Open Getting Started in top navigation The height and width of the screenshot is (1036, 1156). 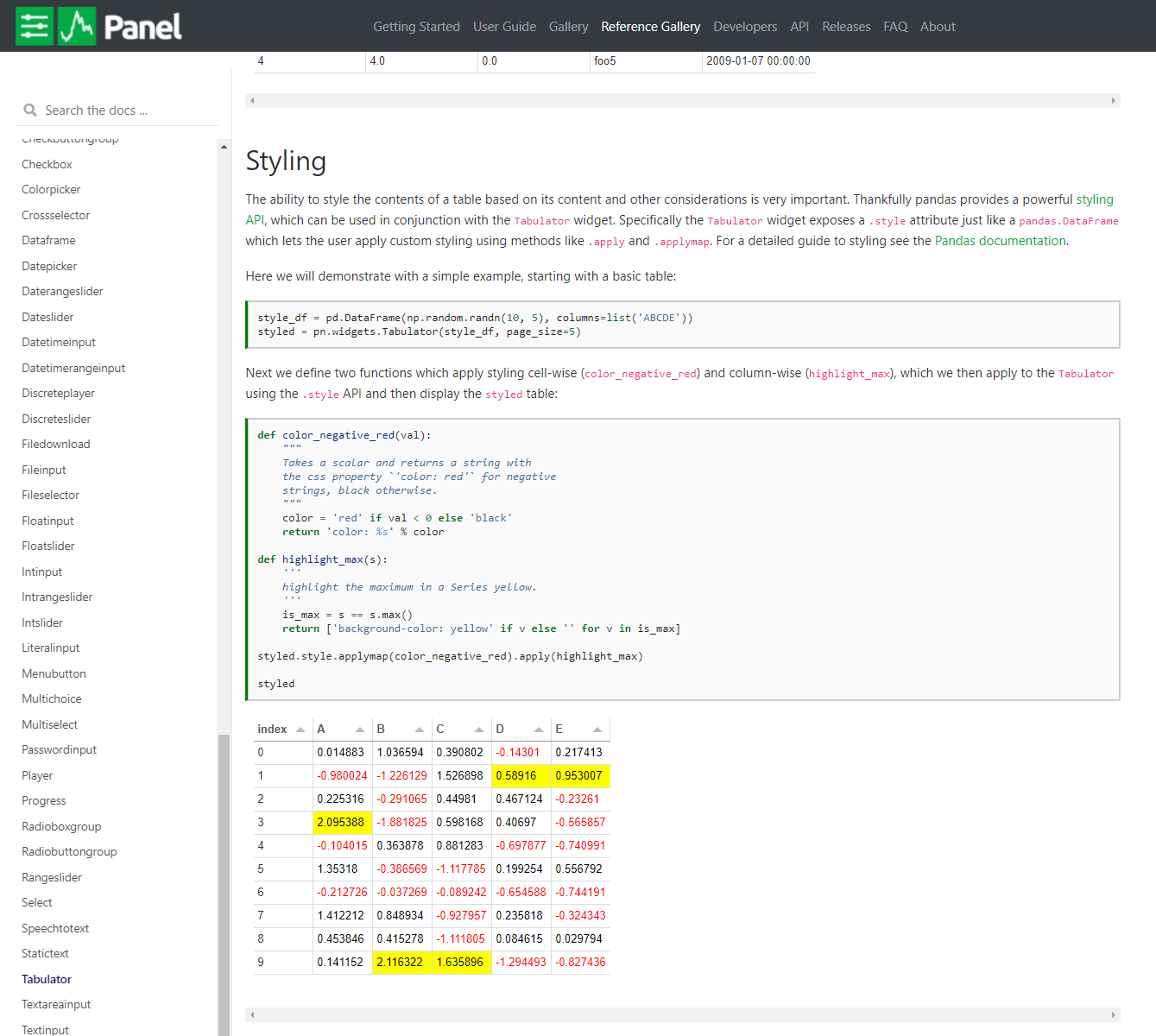coord(416,27)
